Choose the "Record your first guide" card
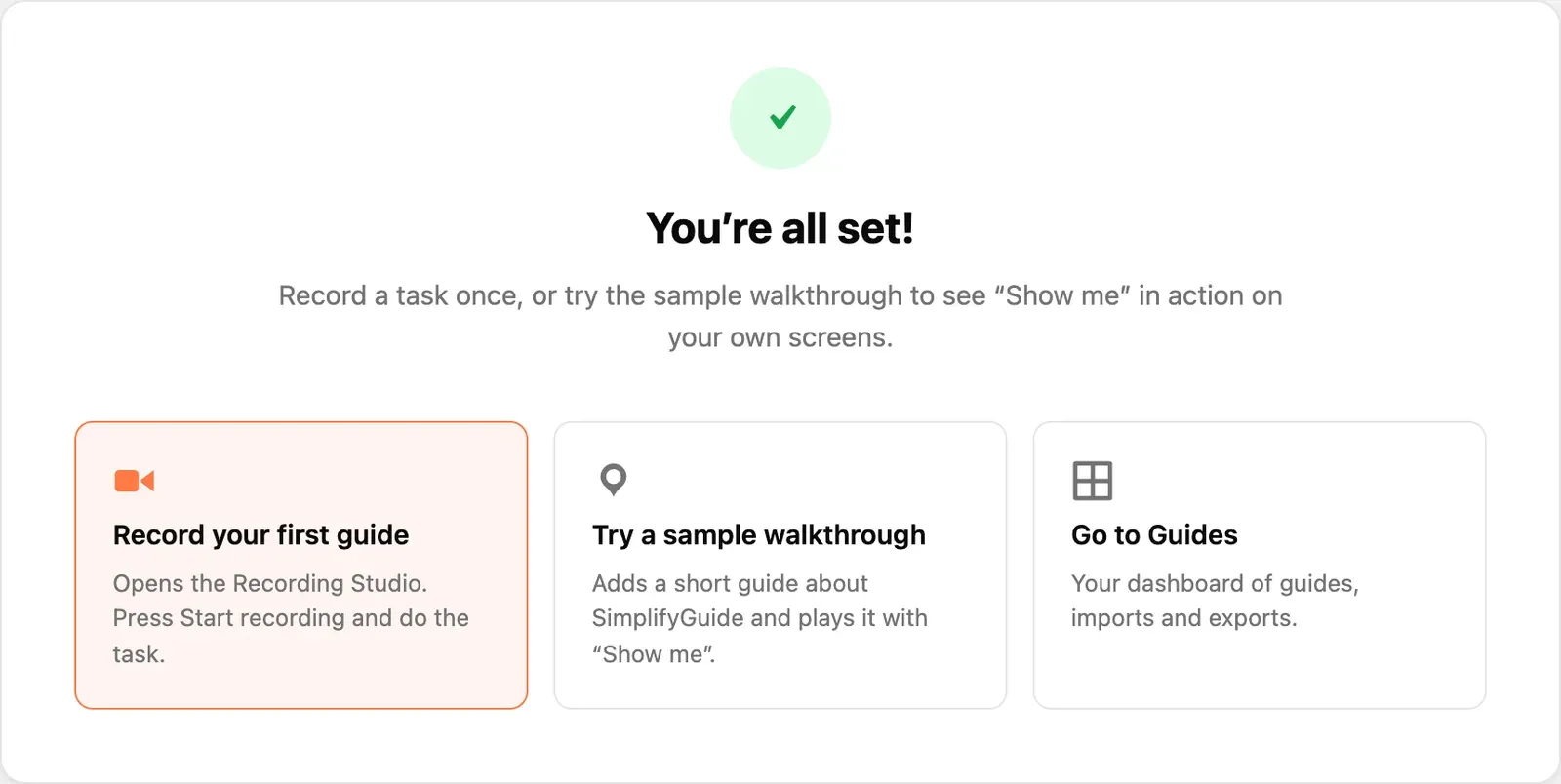This screenshot has height=784, width=1561. (301, 566)
